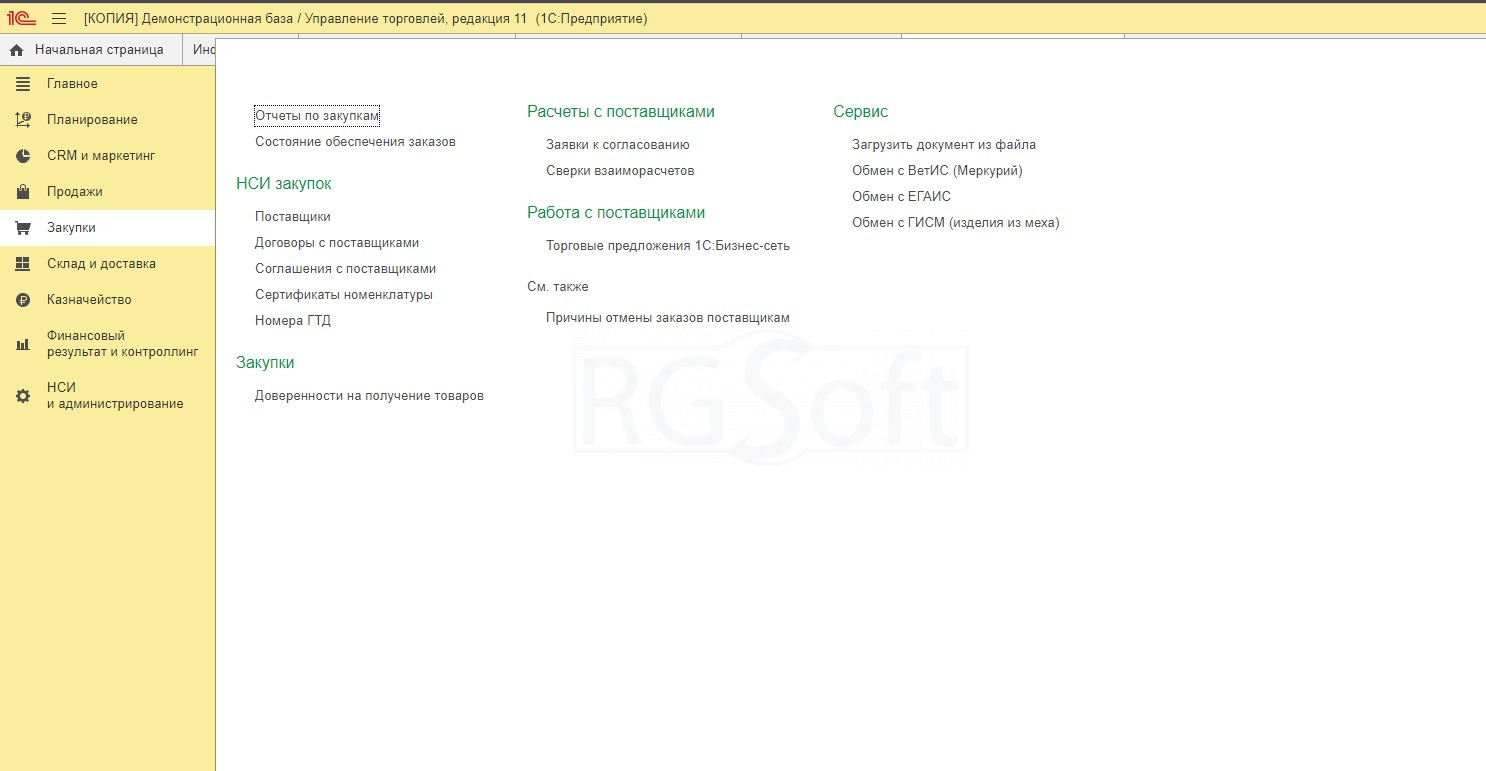1486x771 pixels.
Task: Click the Расчеты с поставщиками heading
Action: (x=621, y=112)
